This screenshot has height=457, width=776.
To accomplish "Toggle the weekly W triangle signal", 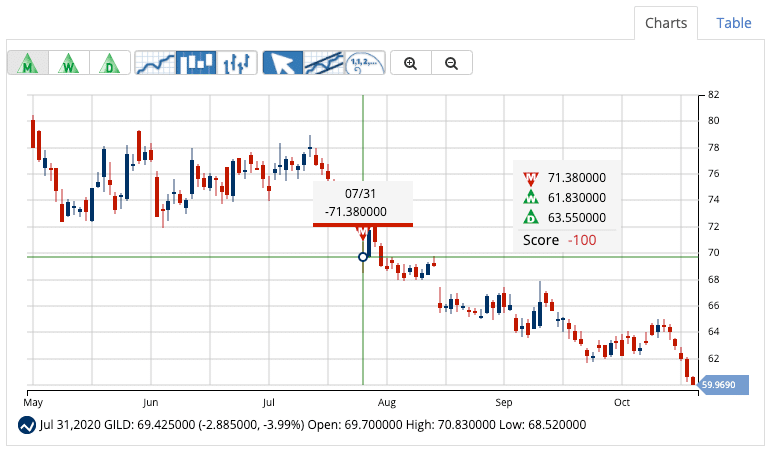I will [x=69, y=63].
